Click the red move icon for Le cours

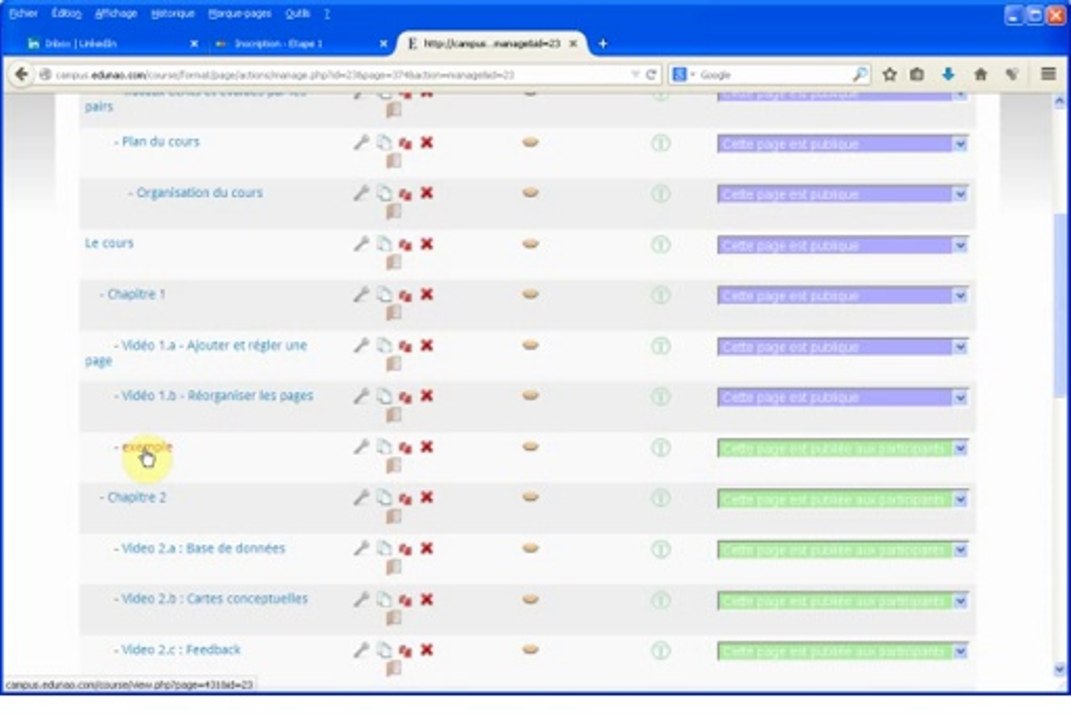405,245
